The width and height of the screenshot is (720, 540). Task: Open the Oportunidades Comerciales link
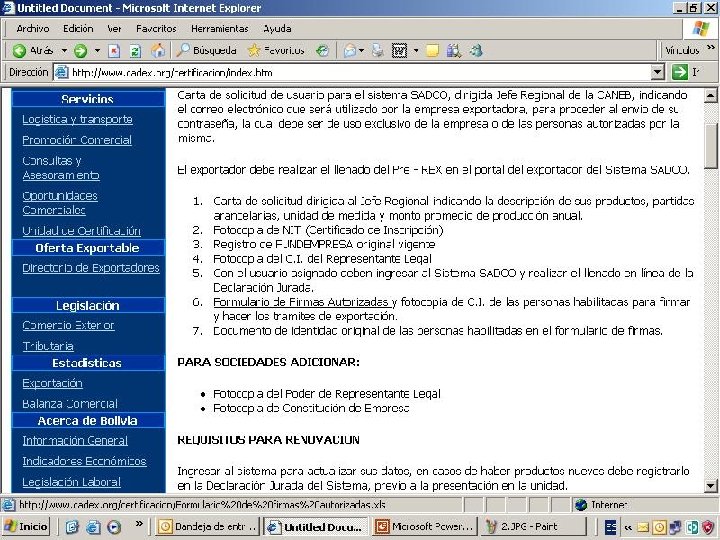click(x=60, y=202)
